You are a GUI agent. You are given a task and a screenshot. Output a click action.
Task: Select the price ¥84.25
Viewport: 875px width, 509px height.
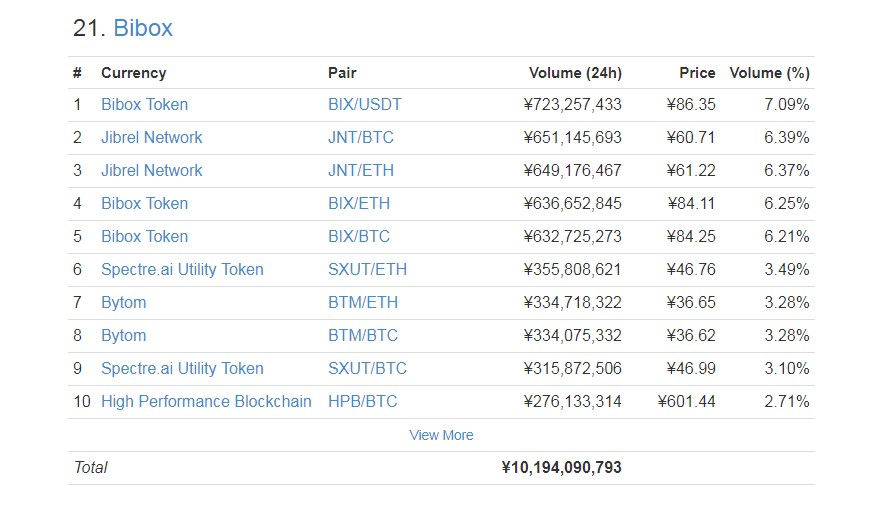[x=691, y=236]
